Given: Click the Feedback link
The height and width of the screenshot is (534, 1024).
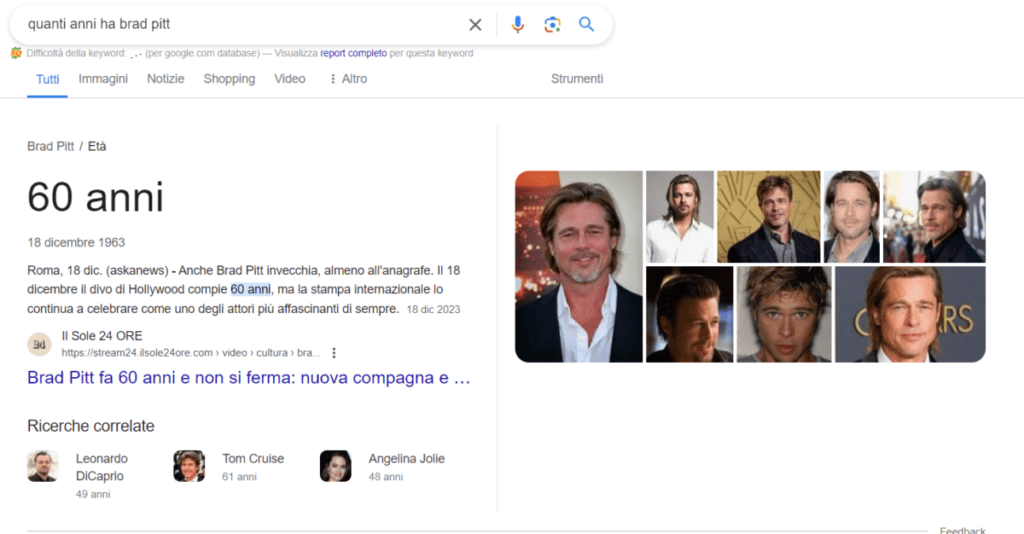Looking at the screenshot, I should pyautogui.click(x=963, y=529).
